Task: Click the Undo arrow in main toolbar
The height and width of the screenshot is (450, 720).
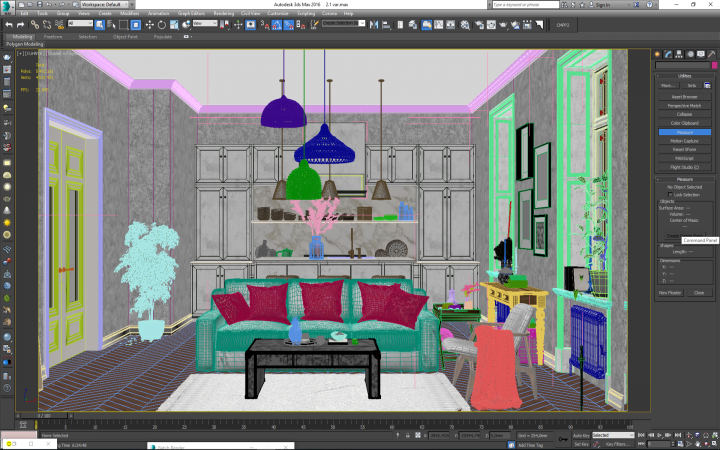Action: tap(9, 25)
